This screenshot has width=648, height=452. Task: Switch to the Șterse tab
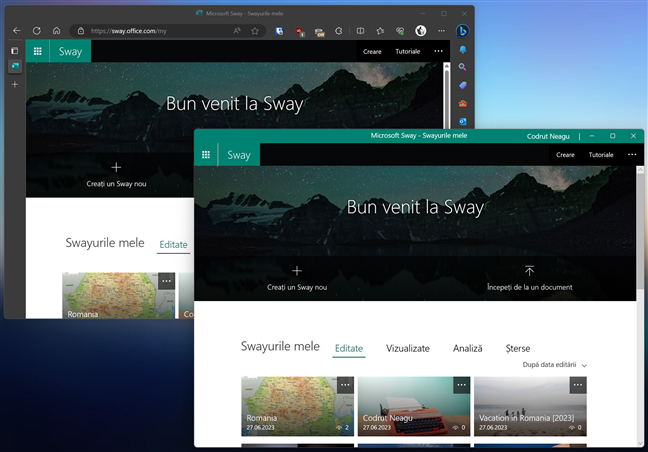tap(518, 348)
